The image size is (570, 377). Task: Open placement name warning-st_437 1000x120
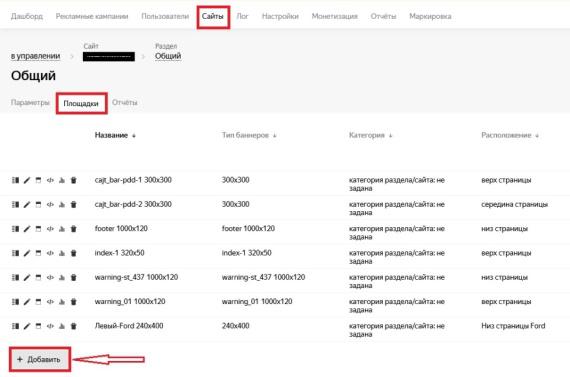(136, 277)
